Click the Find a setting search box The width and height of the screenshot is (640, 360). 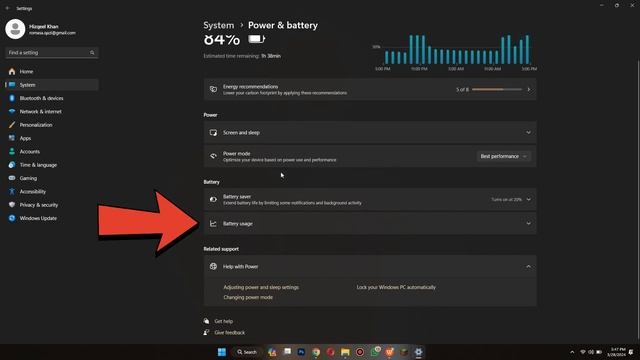point(51,53)
